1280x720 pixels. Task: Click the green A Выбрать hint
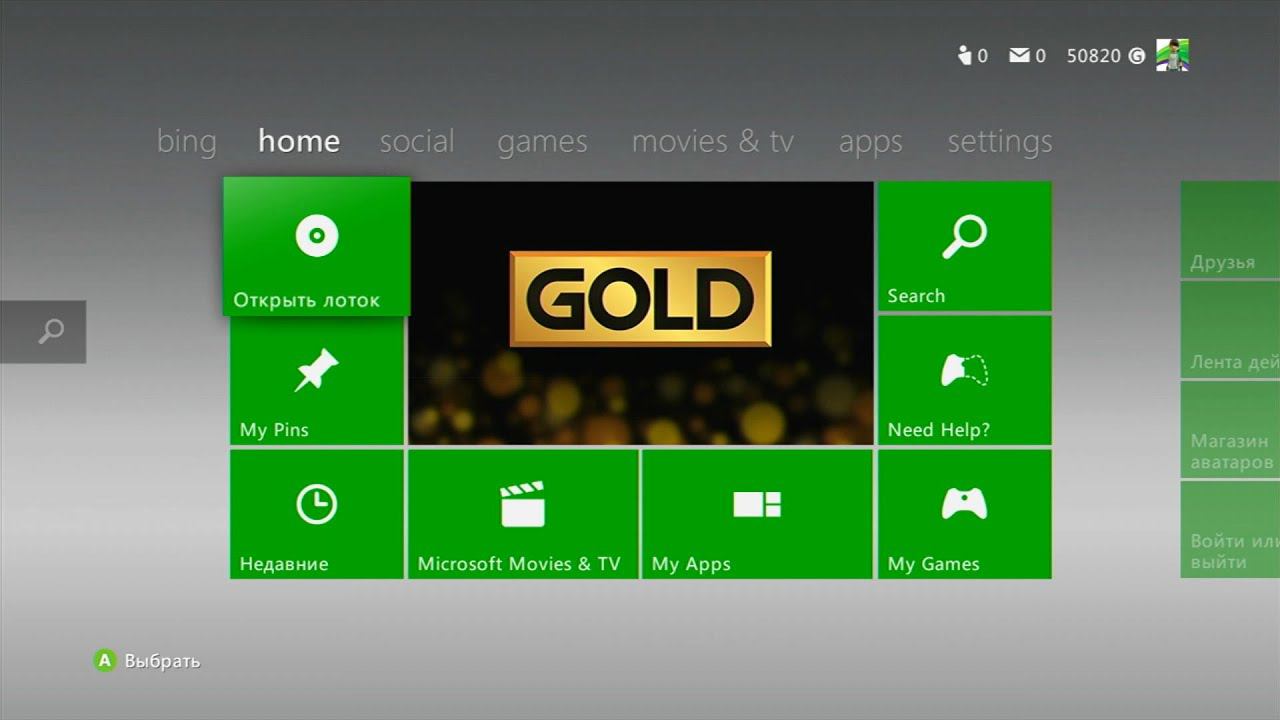coord(147,661)
